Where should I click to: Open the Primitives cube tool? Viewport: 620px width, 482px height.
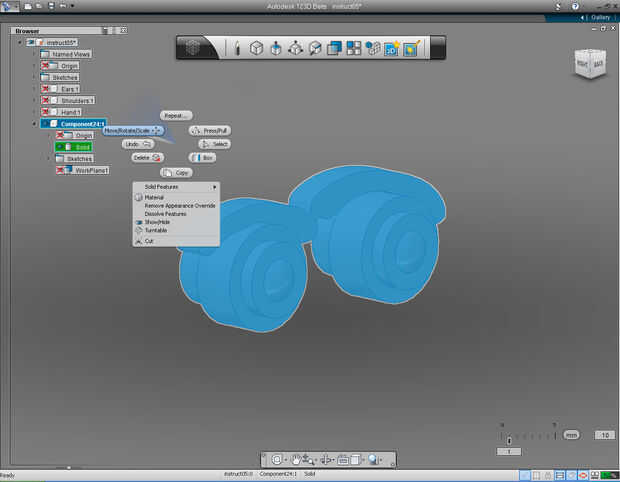(256, 48)
